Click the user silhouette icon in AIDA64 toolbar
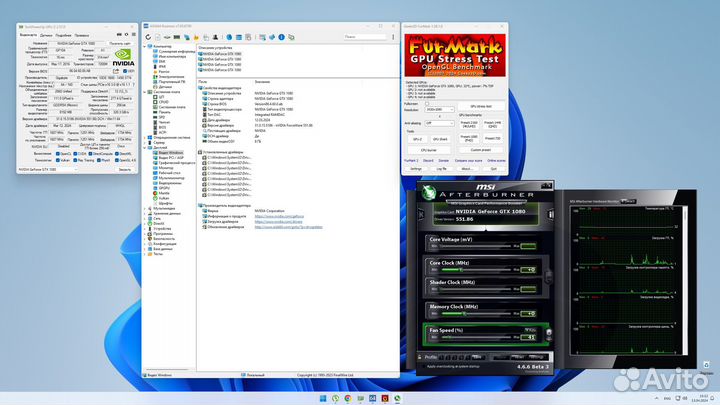The image size is (720, 405). click(215, 37)
